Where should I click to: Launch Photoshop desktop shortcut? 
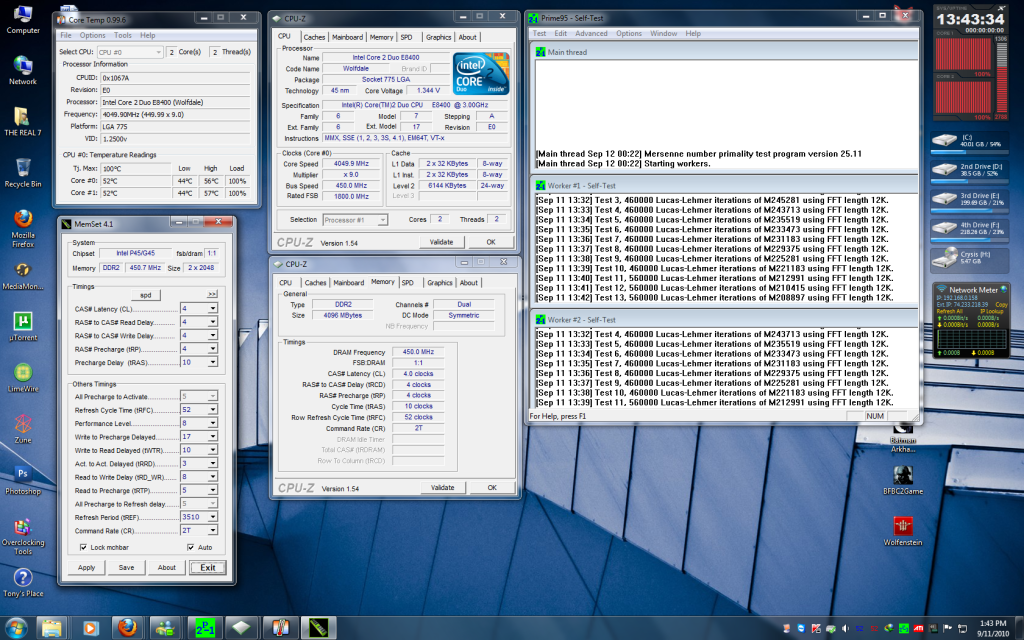(23, 480)
